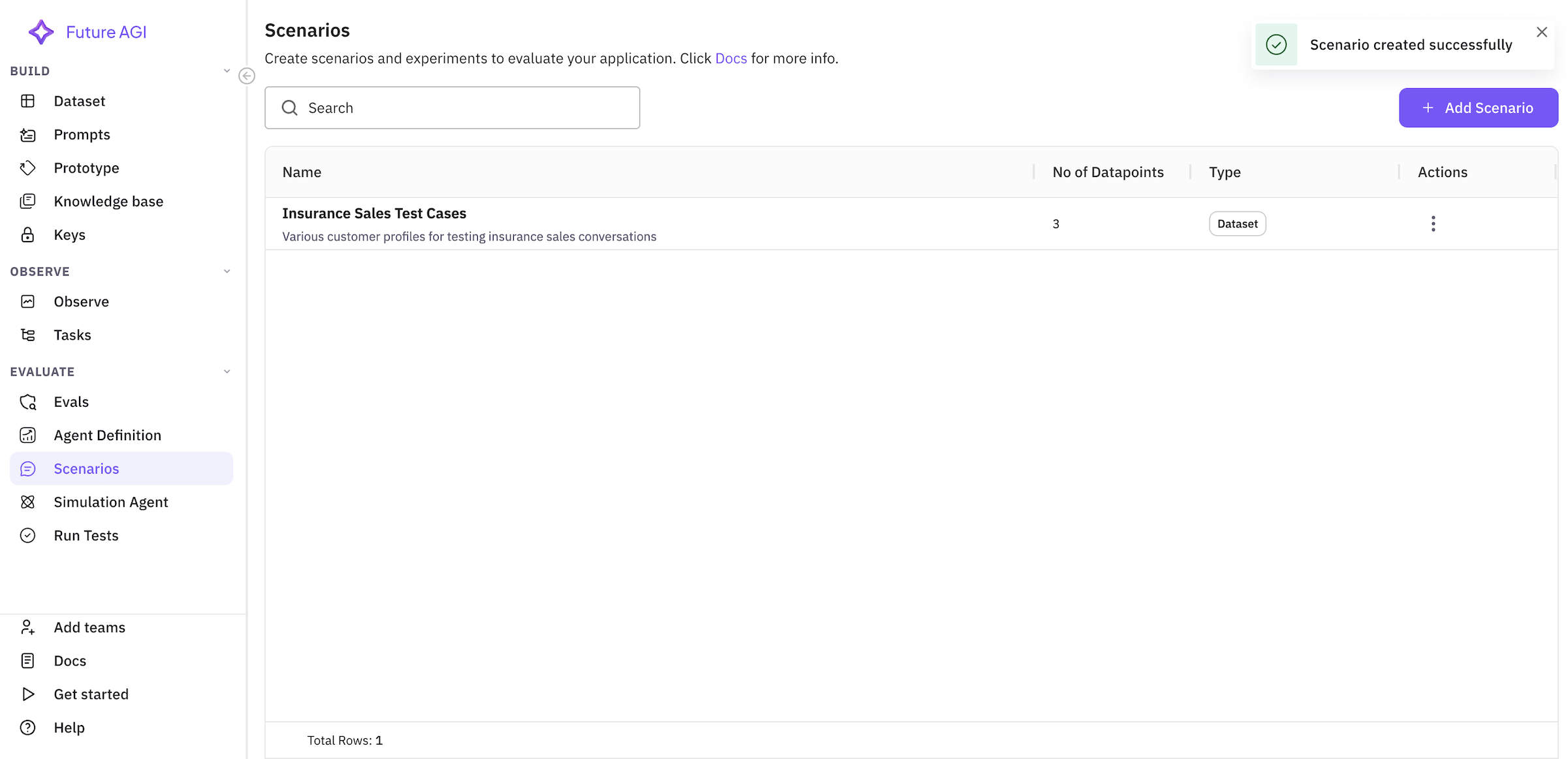Click the Evals magnifier icon
The image size is (1568, 759).
tap(27, 402)
